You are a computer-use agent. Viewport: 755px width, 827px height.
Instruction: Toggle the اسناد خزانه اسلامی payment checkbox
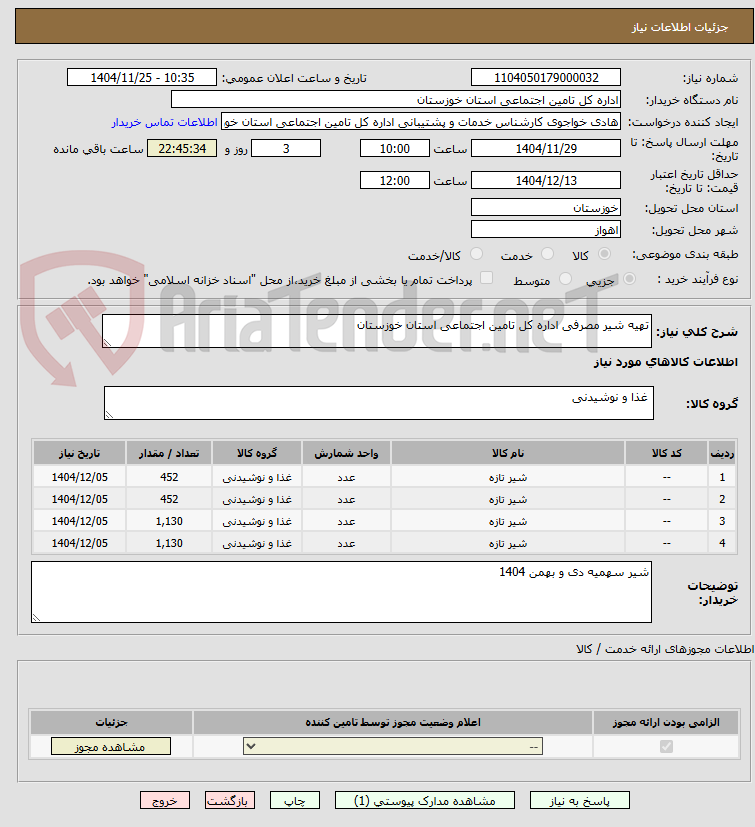pos(486,278)
